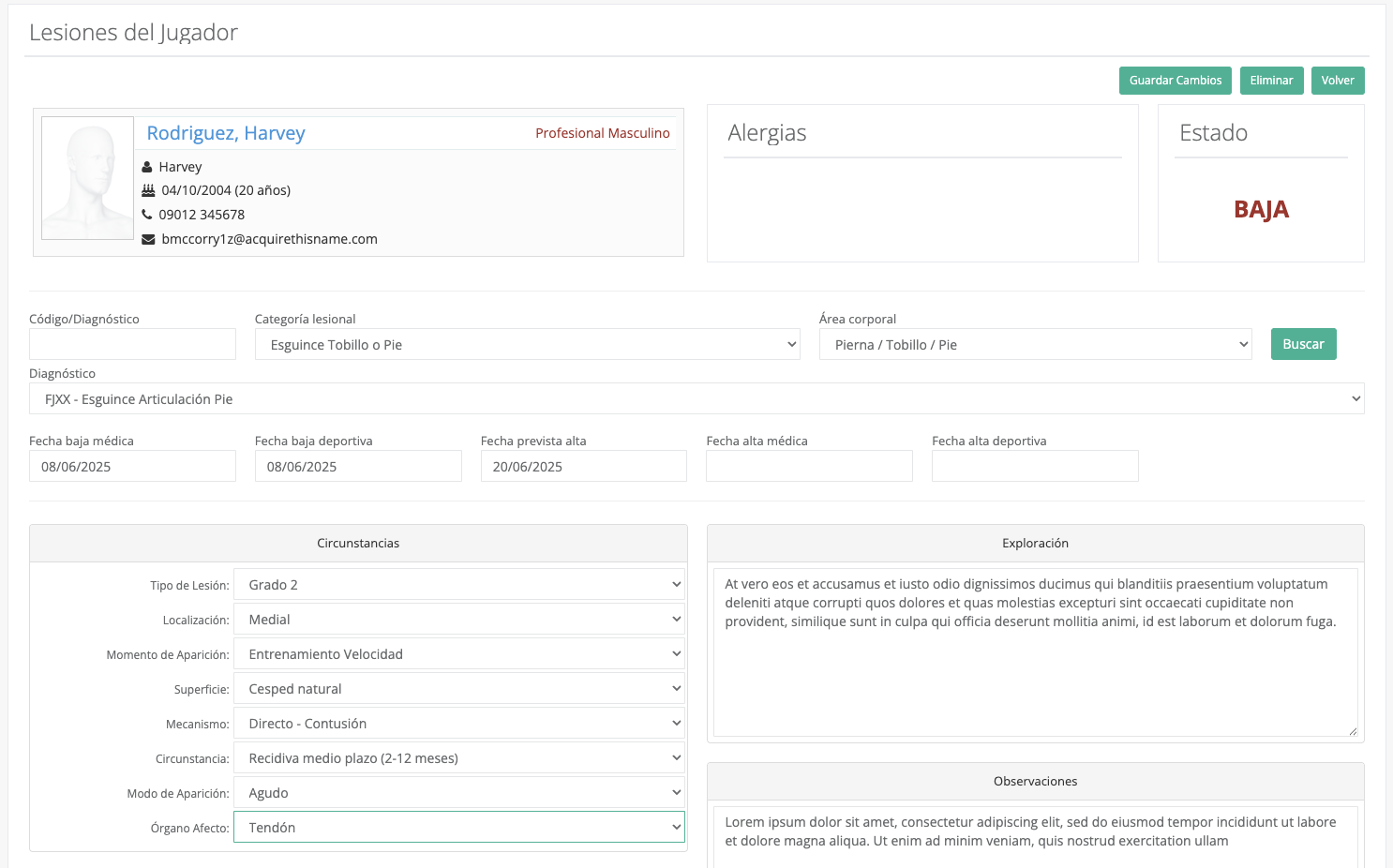The width and height of the screenshot is (1393, 868).
Task: Open the Categoría lesional dropdown
Action: click(x=527, y=345)
